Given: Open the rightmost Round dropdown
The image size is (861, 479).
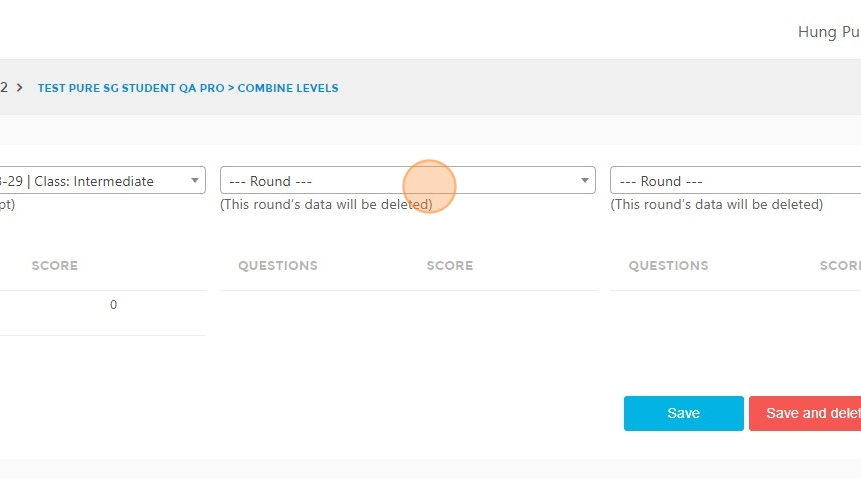Looking at the screenshot, I should click(735, 180).
